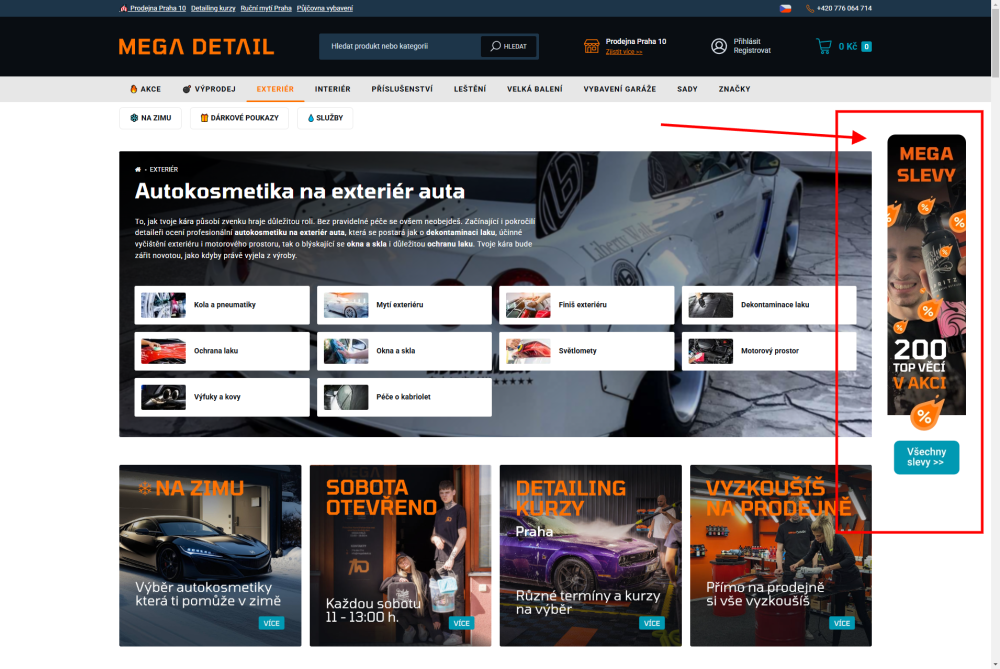Open the Leštění menu item
Screen dimensions: 1000x669
(469, 89)
